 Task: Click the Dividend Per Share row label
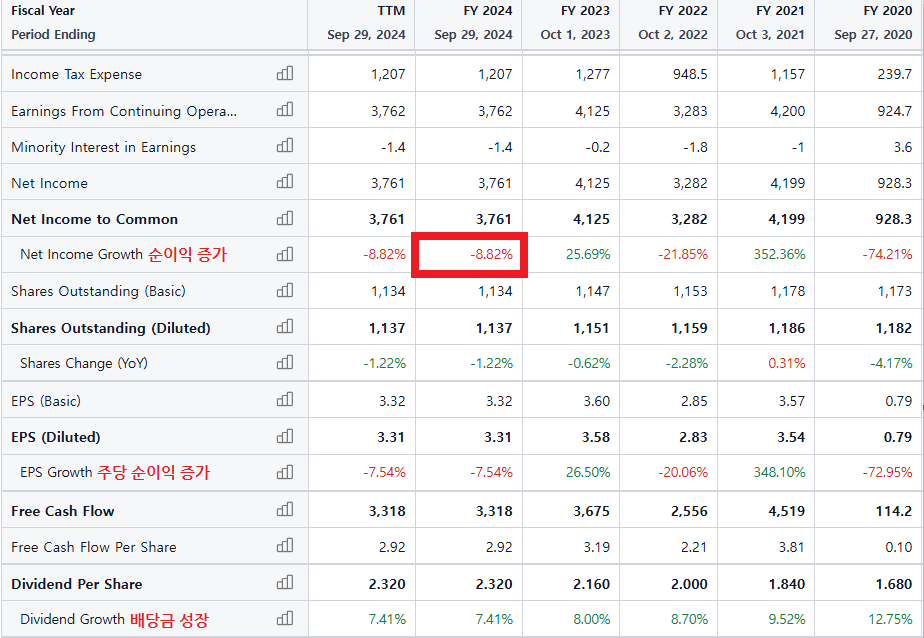pyautogui.click(x=77, y=584)
